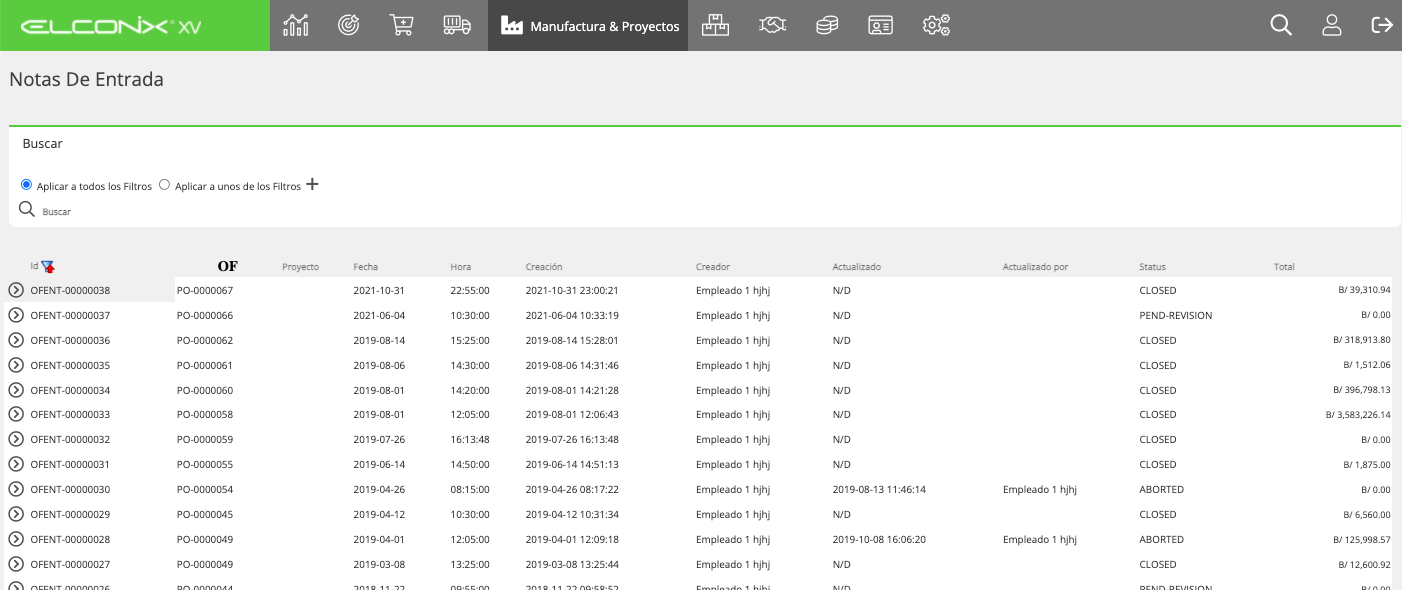Expand row OFENT-00000028
This screenshot has width=1402, height=590.
pyautogui.click(x=16, y=539)
